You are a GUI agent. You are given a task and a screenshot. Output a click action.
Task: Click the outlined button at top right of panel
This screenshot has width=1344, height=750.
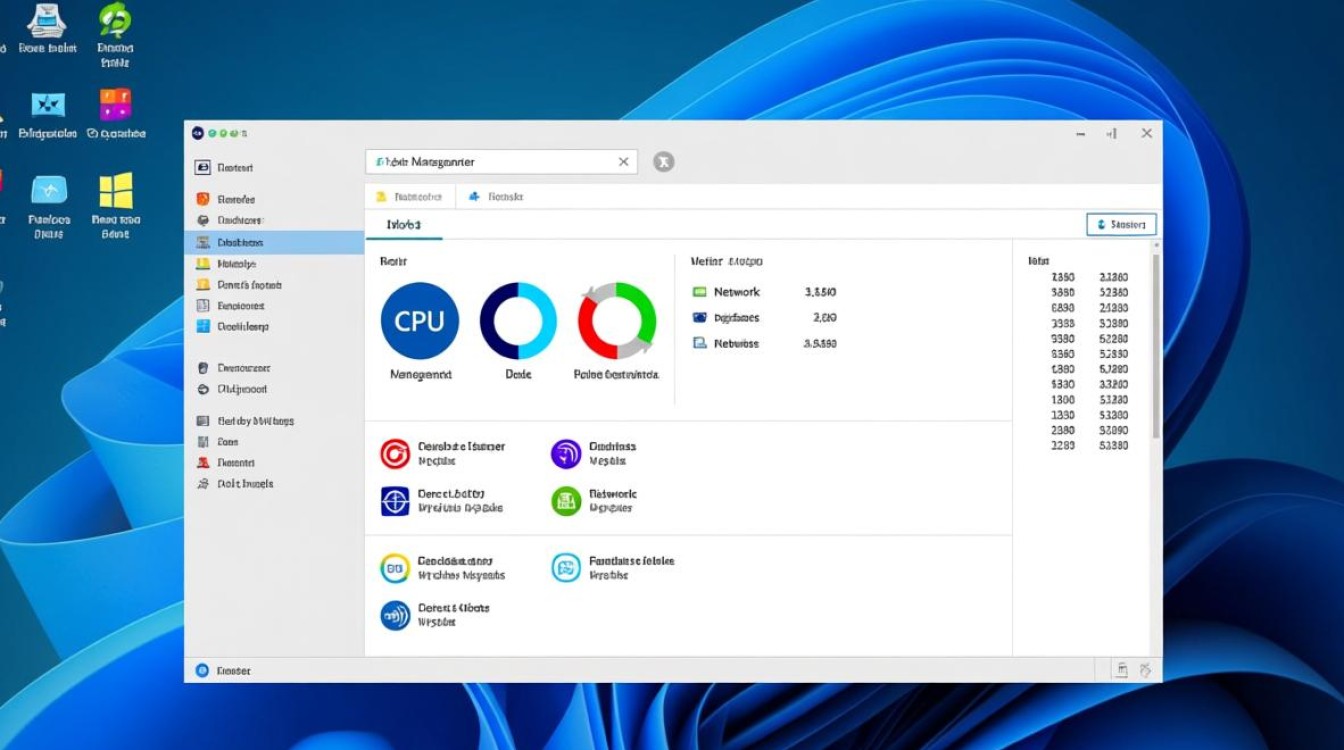click(x=1121, y=225)
